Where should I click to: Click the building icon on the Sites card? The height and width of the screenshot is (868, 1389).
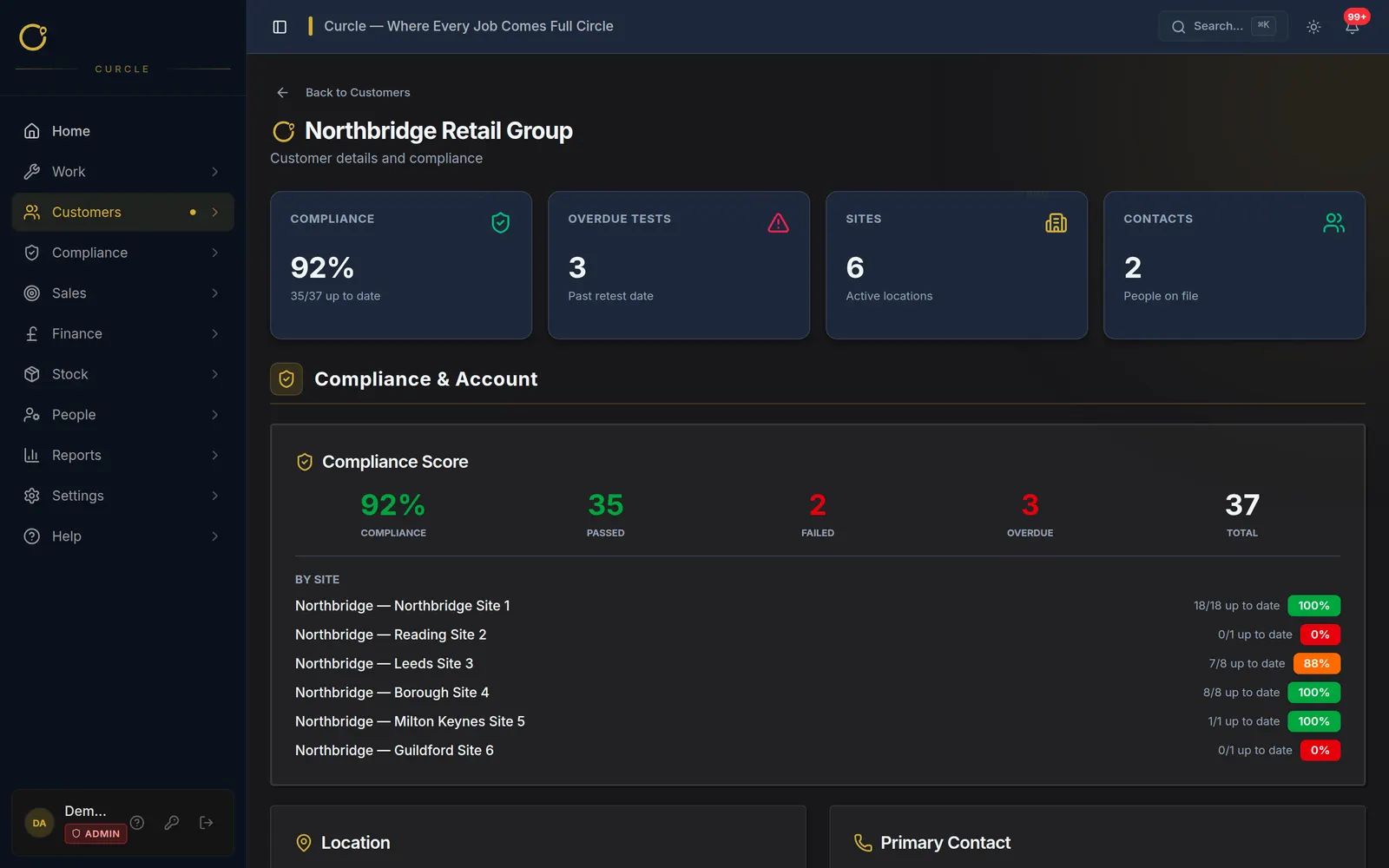1057,223
